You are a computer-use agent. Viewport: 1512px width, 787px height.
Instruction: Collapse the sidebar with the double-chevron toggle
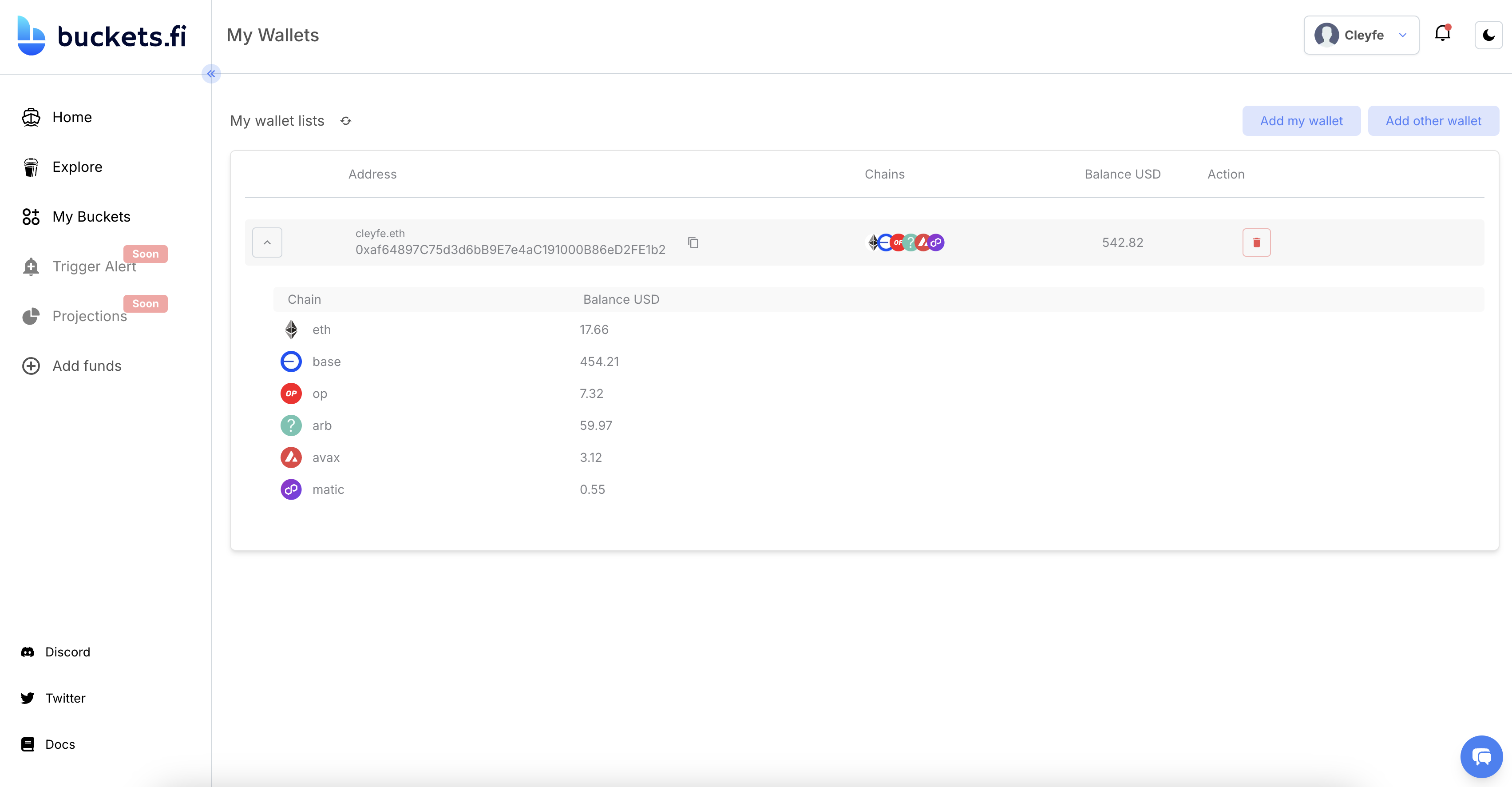[x=211, y=73]
